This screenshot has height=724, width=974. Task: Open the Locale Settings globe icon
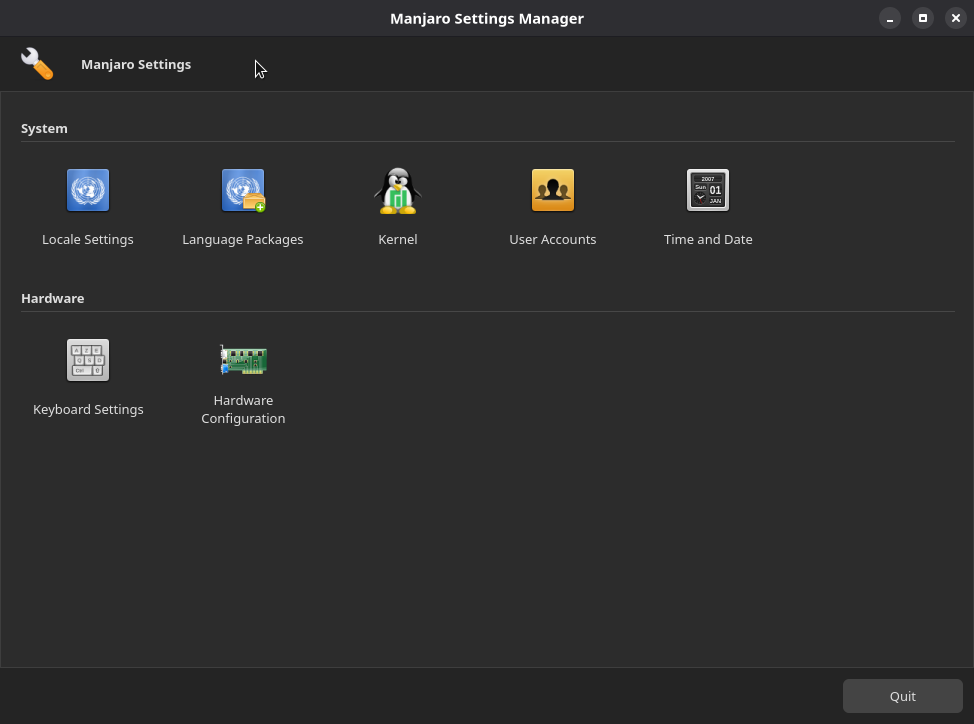(88, 190)
